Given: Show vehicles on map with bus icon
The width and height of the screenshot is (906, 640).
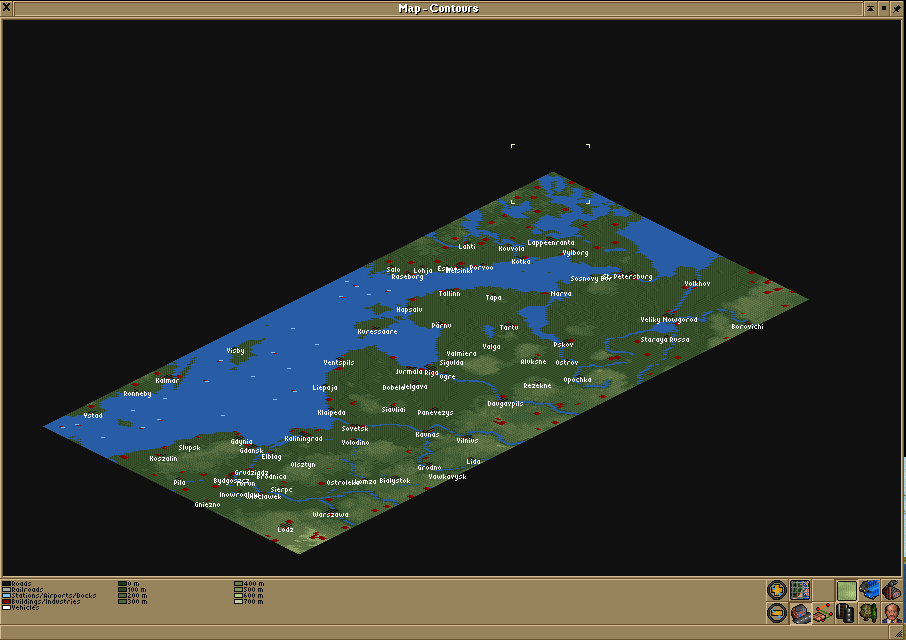Looking at the screenshot, I should coord(869,590).
